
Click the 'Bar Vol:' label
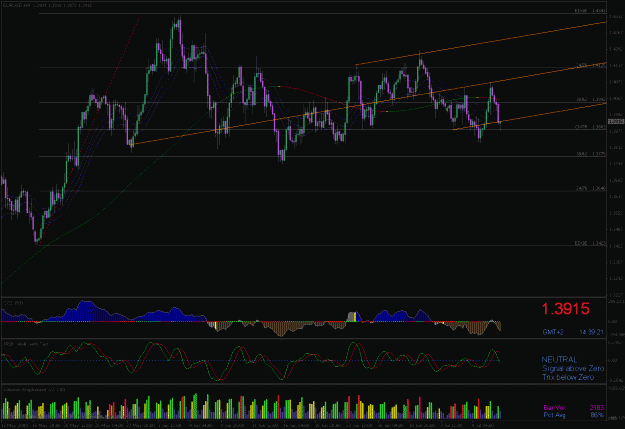(x=555, y=407)
